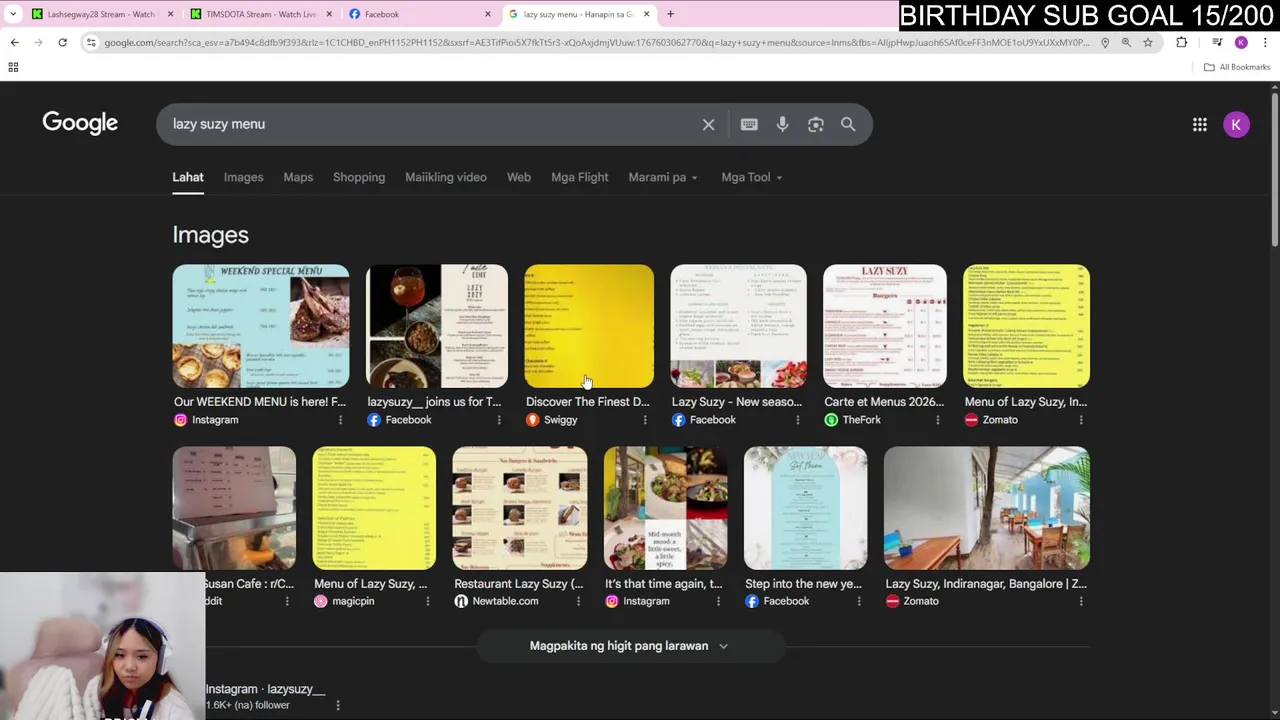
Task: Reload the current page
Action: 62,42
